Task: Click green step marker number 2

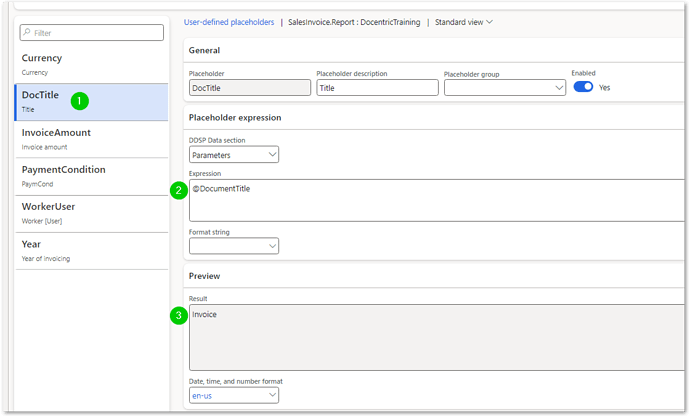Action: [179, 190]
